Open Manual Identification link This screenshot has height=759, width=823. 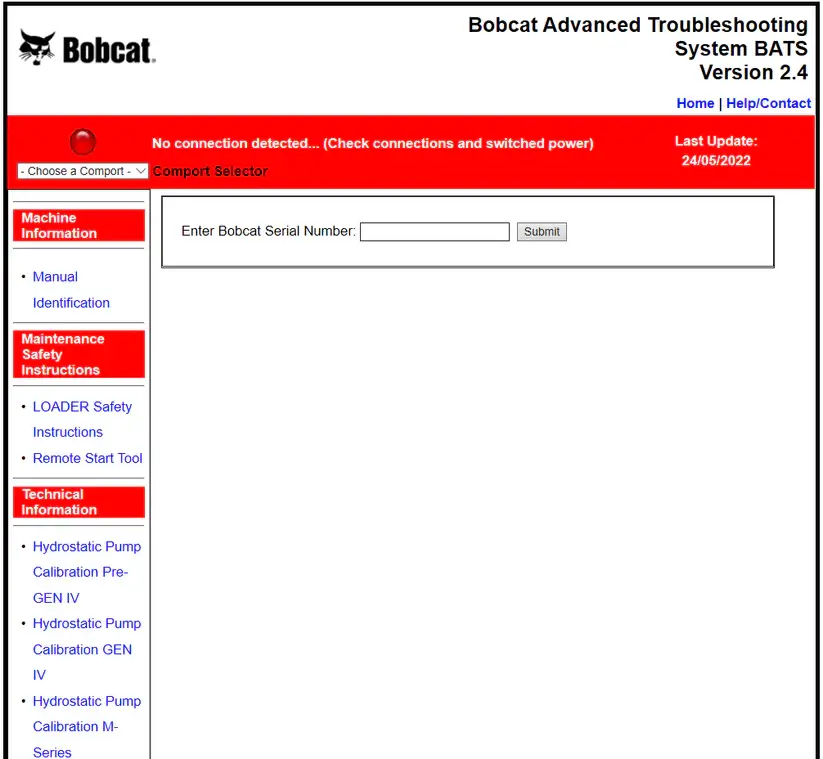71,290
